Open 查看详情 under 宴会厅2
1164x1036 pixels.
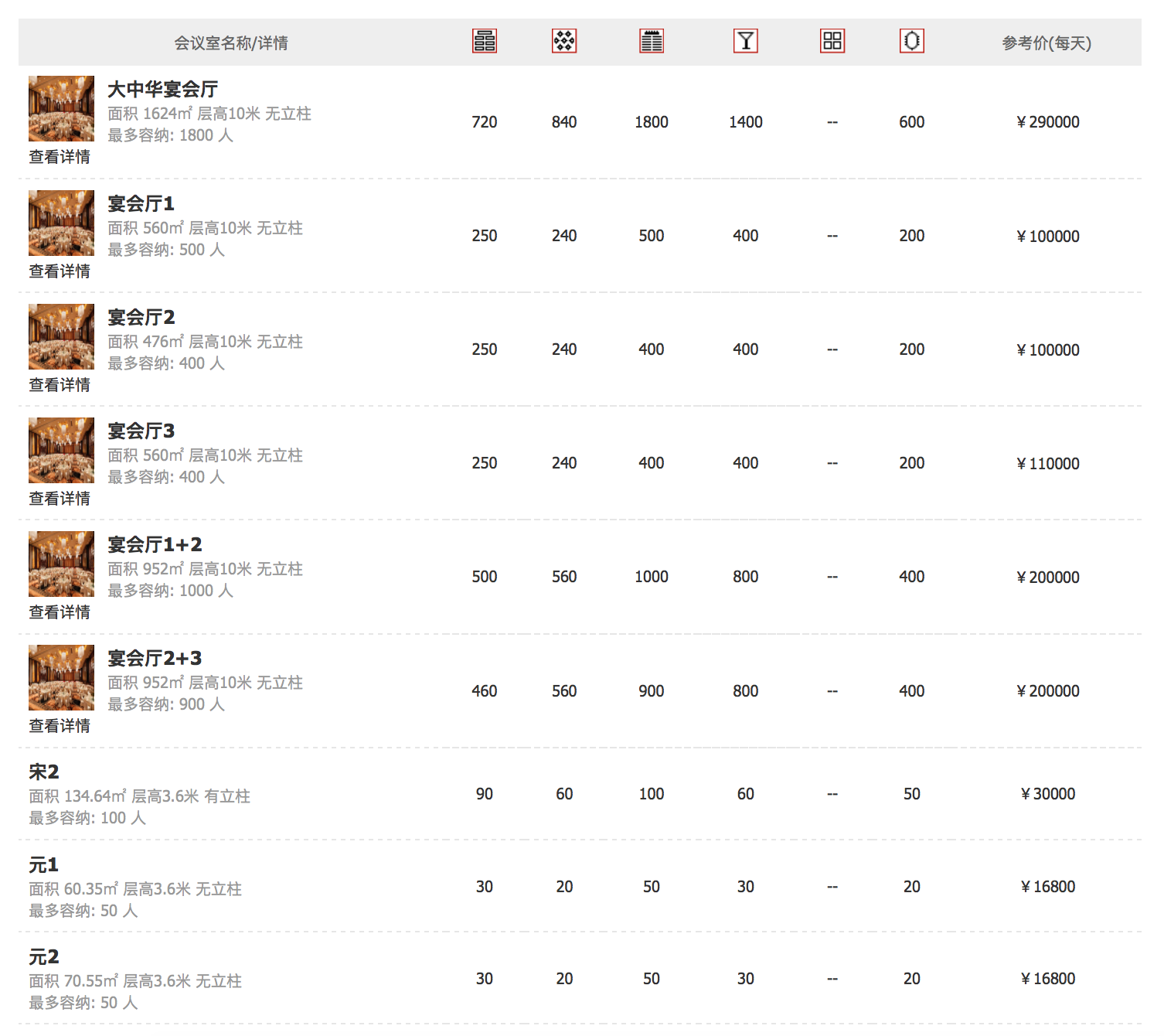point(60,385)
